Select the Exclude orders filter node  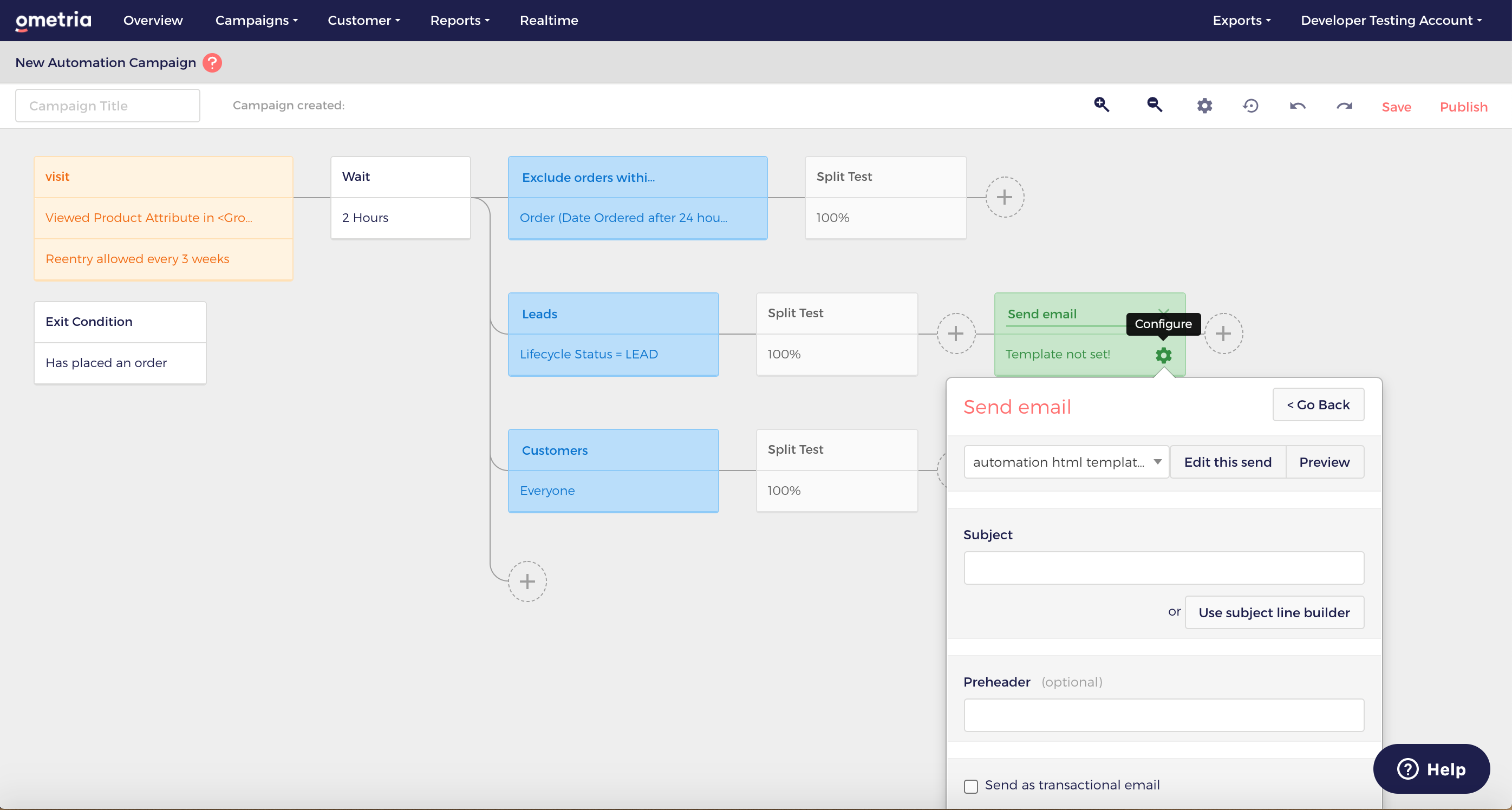click(637, 197)
